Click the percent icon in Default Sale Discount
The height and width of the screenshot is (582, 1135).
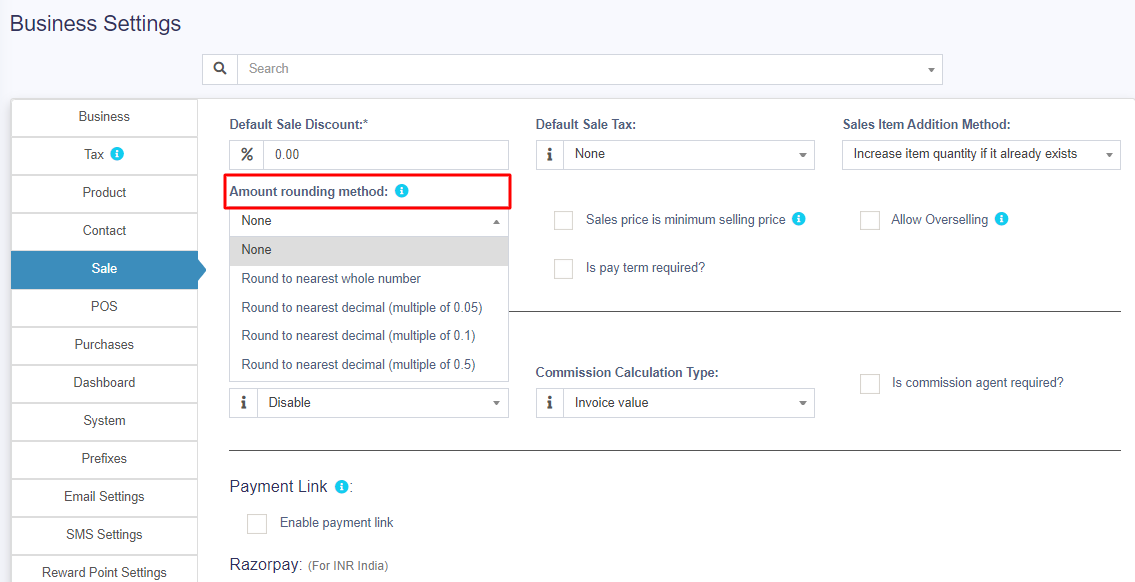pyautogui.click(x=247, y=155)
